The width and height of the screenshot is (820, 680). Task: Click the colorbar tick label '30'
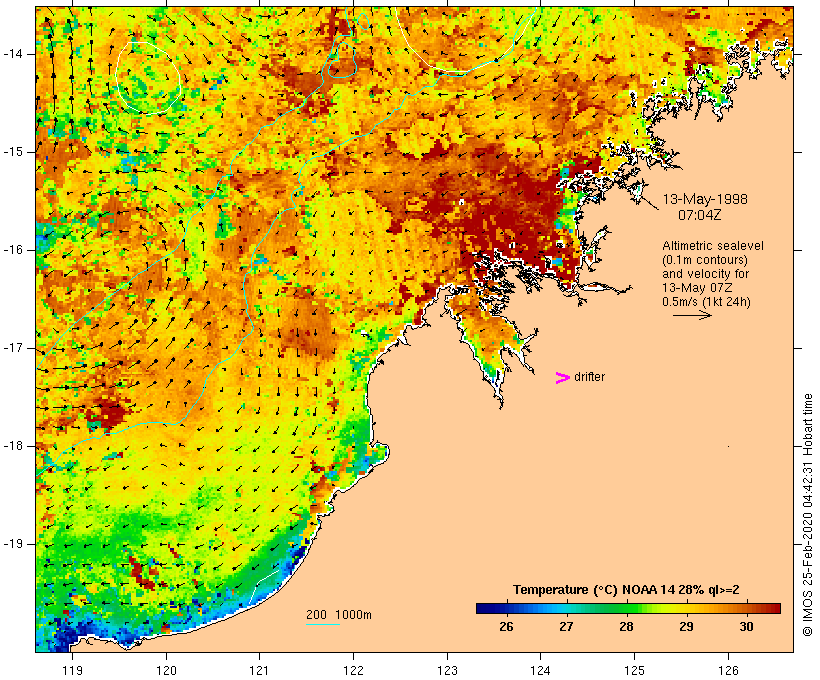(x=746, y=626)
